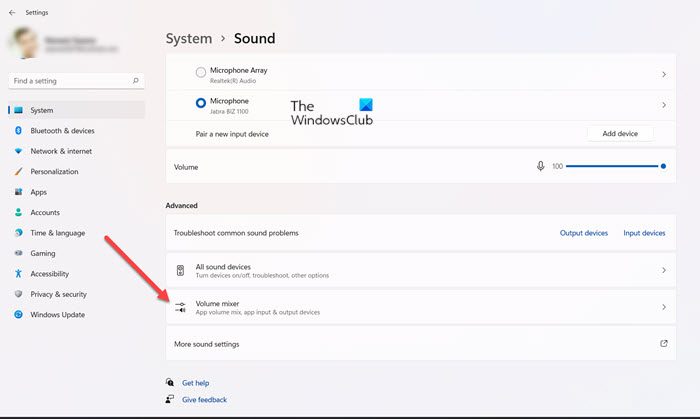Open the Output devices troubleshooter link
This screenshot has width=700, height=419.
point(583,233)
